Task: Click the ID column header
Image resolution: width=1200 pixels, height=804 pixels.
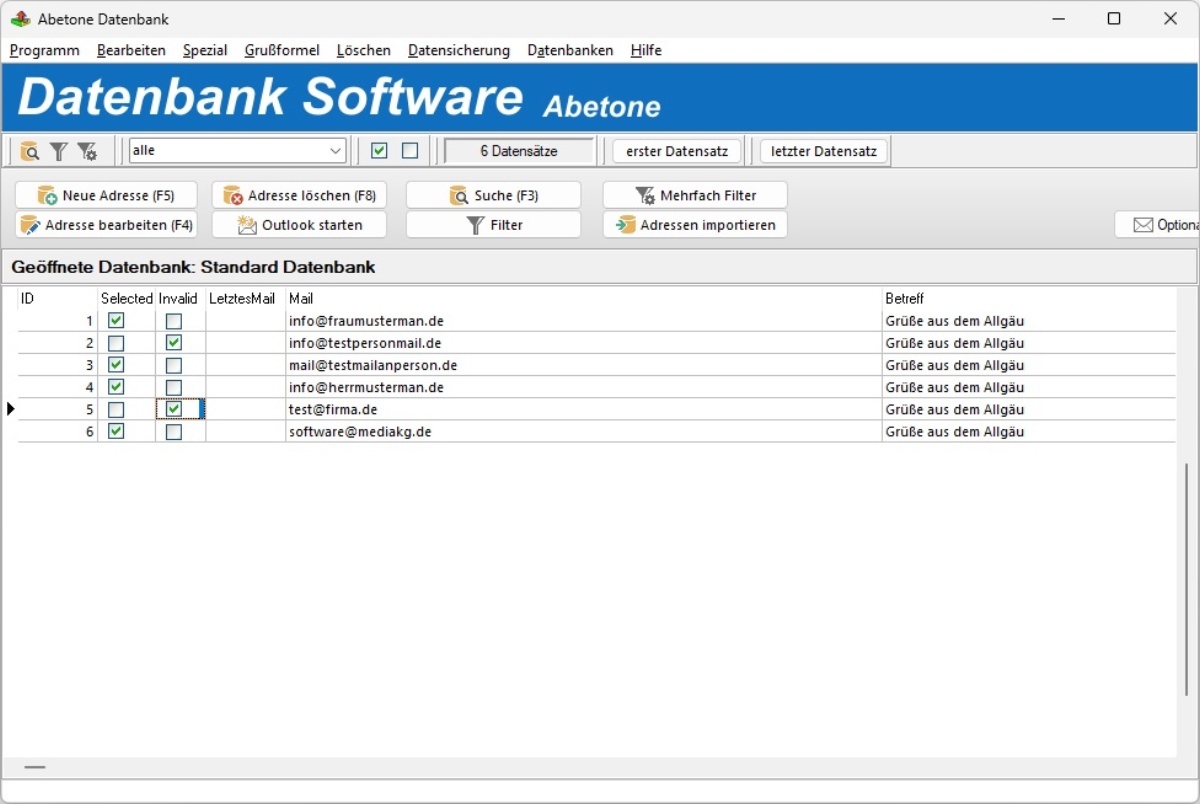Action: click(x=58, y=298)
